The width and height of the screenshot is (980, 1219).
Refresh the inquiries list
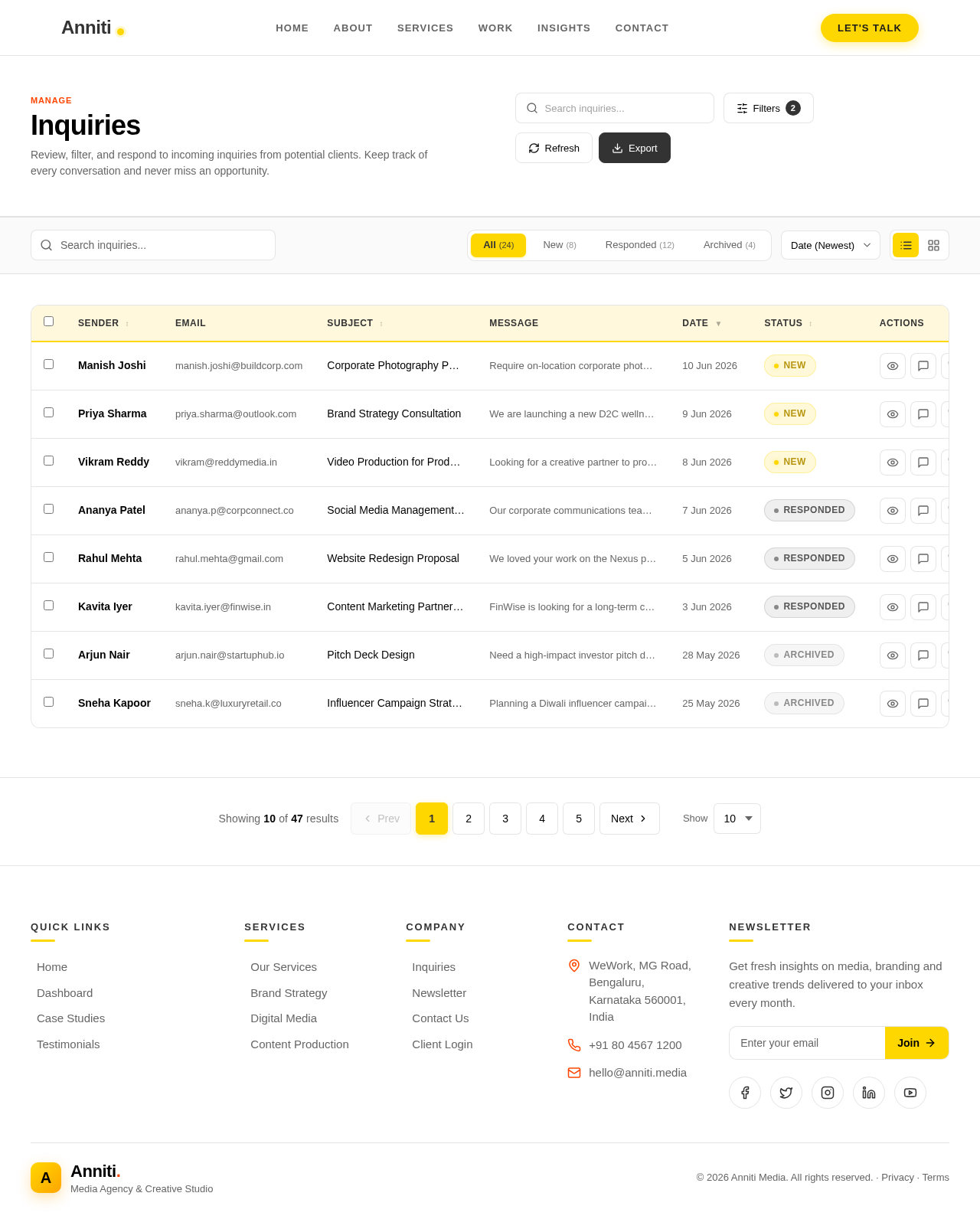coord(554,148)
